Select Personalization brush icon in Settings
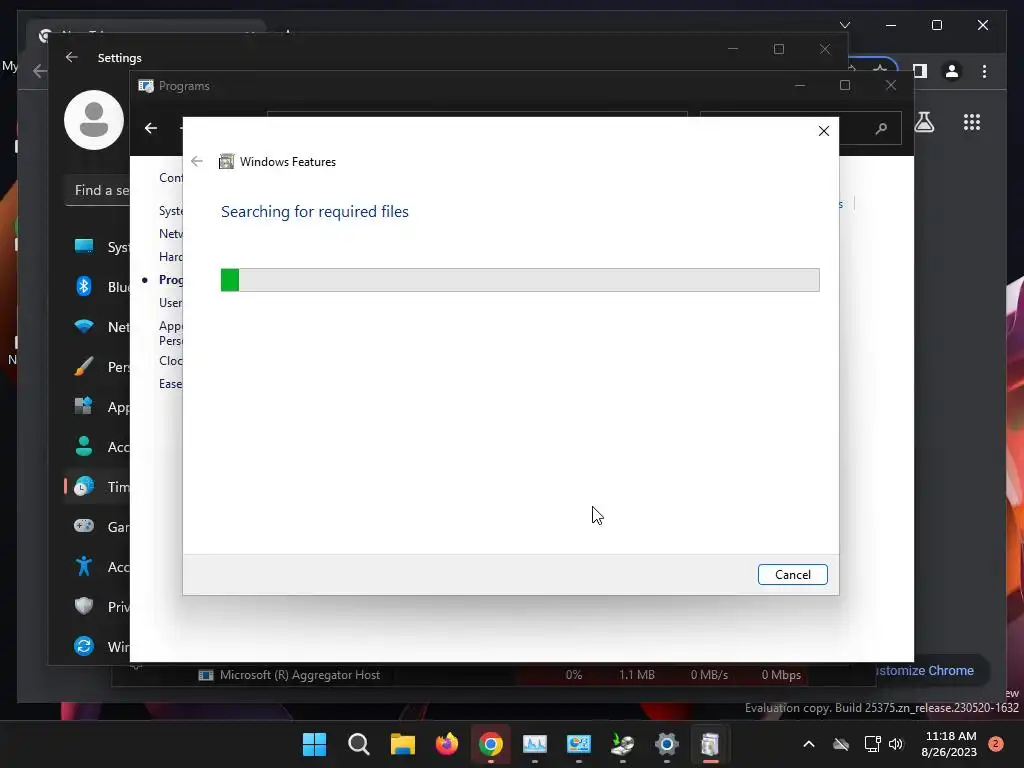The width and height of the screenshot is (1024, 768). click(84, 366)
